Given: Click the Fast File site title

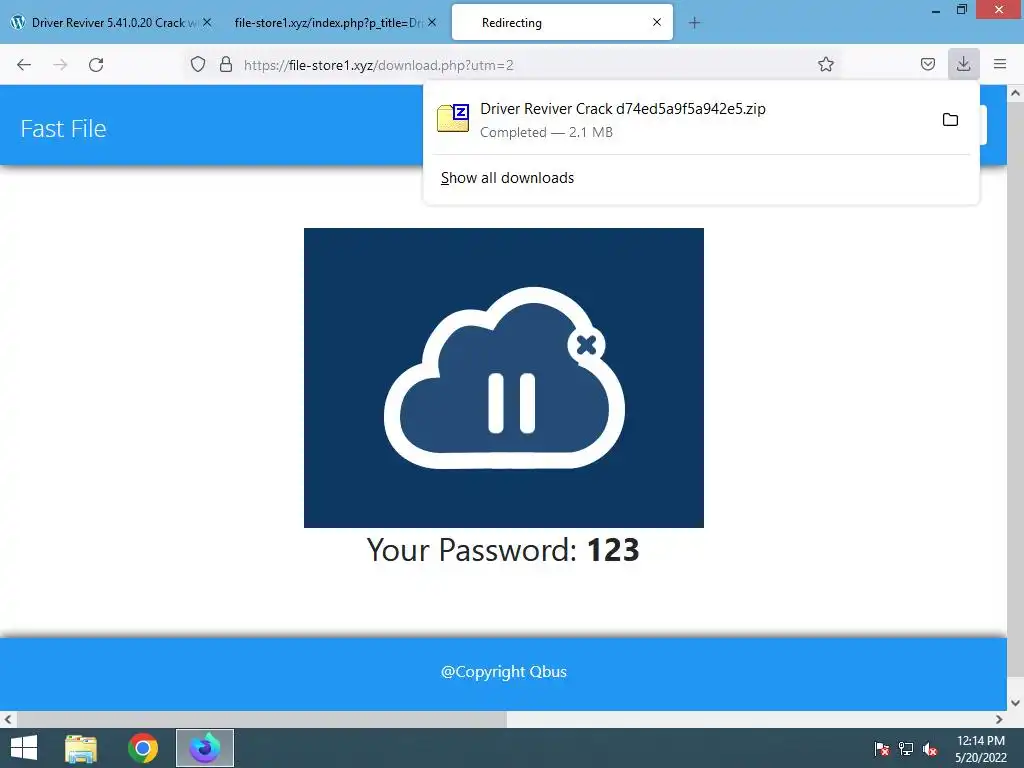Looking at the screenshot, I should click(63, 129).
